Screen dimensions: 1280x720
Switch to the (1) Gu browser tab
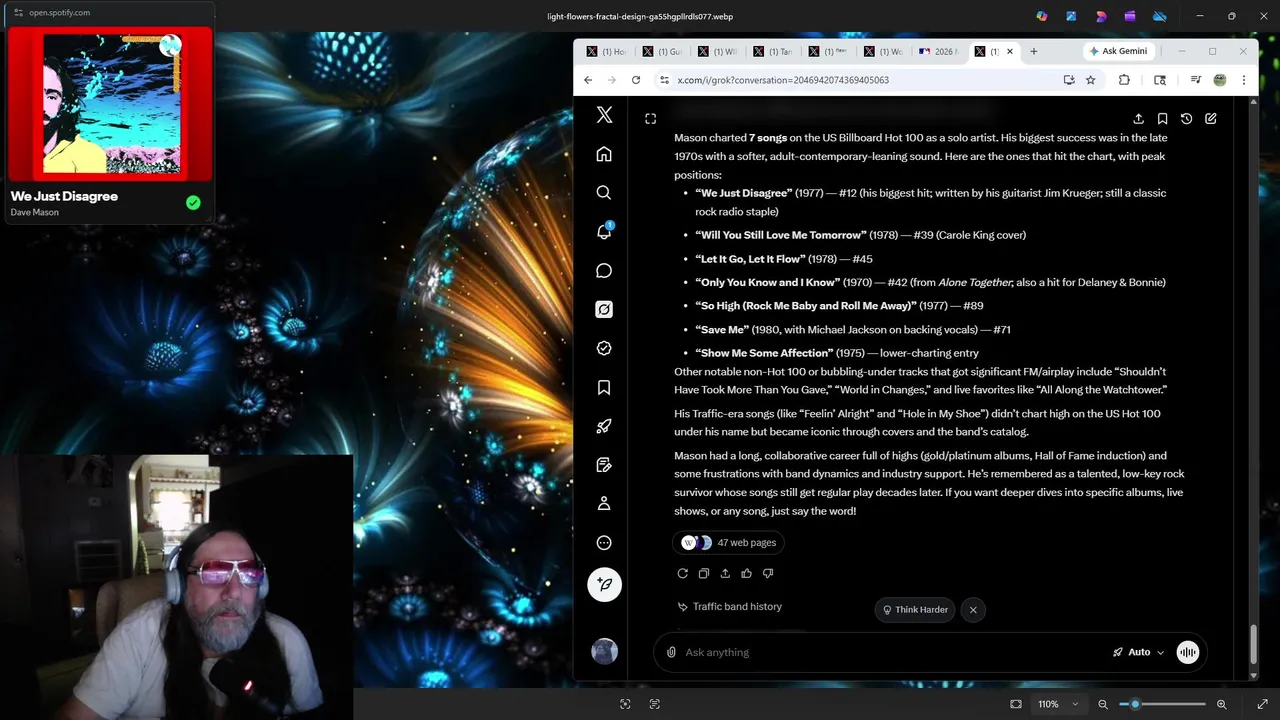(662, 51)
